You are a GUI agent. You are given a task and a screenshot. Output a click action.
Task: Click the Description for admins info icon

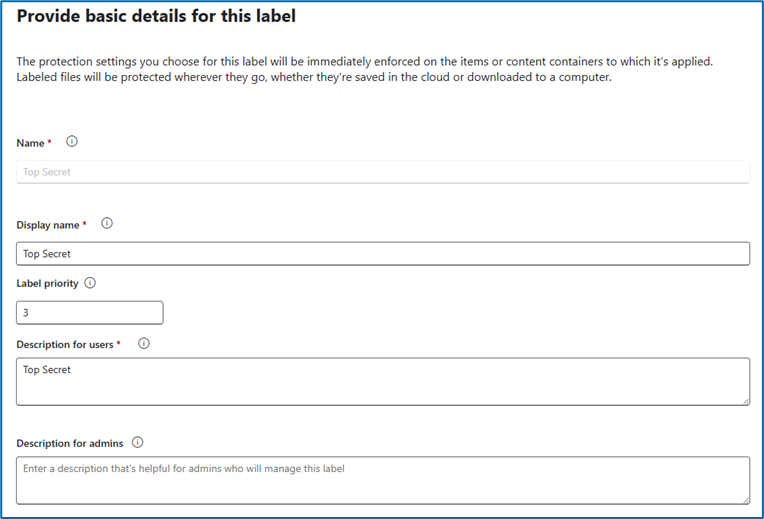(x=137, y=442)
